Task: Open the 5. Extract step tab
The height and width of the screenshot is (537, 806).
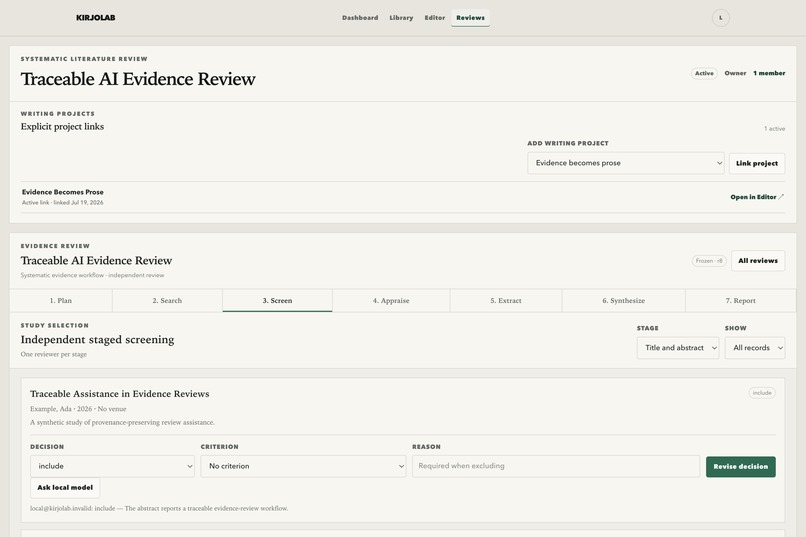Action: (x=506, y=301)
